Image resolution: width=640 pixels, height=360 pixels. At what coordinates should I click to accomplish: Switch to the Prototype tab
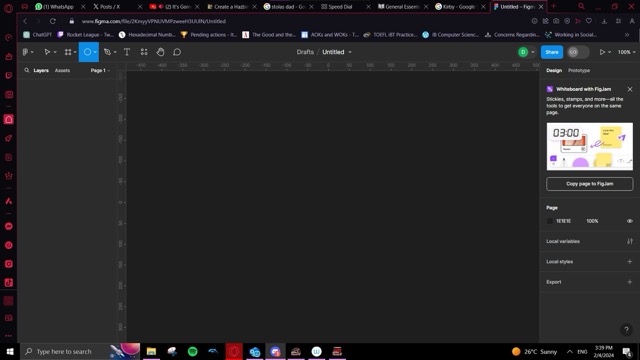tap(579, 70)
